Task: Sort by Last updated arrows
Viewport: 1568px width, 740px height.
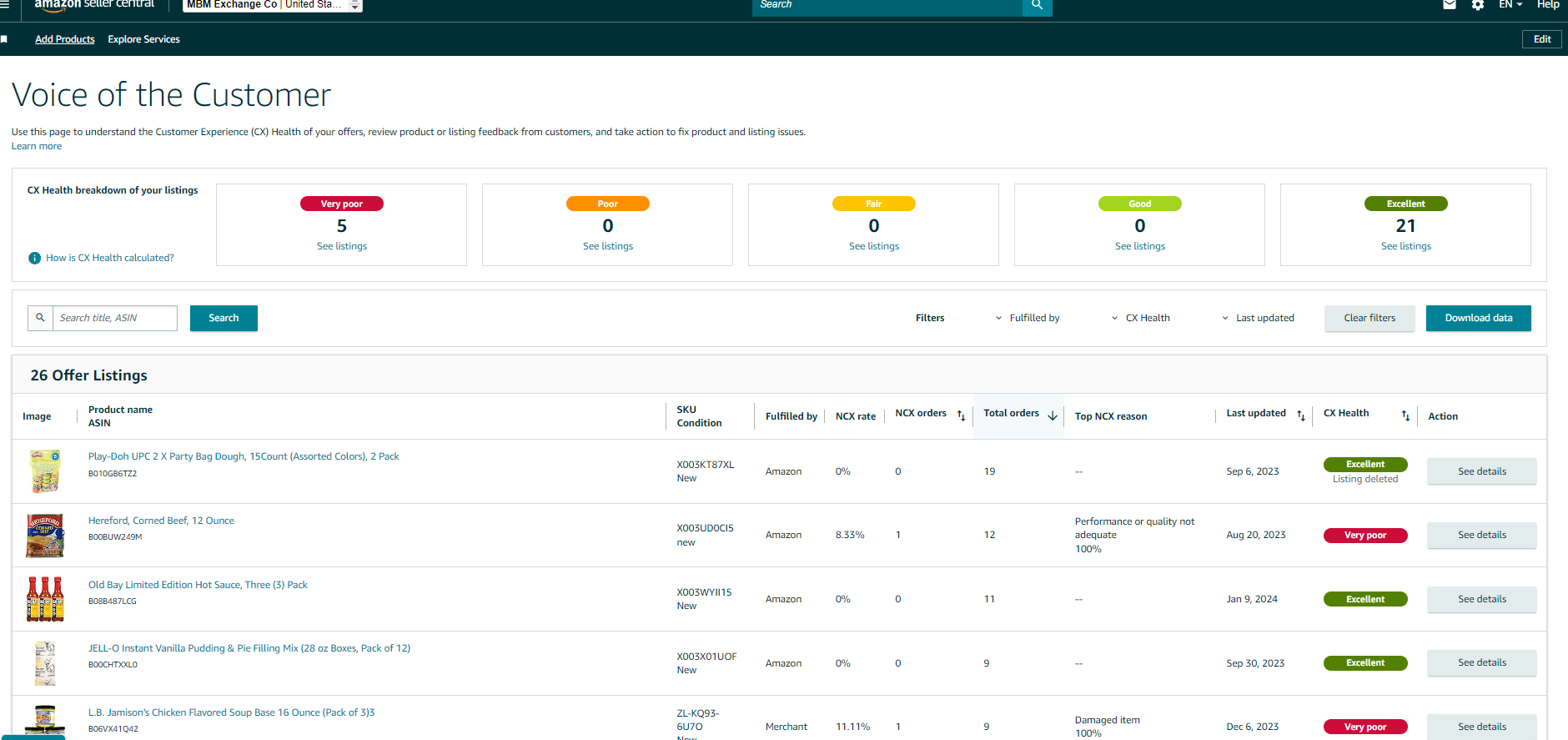Action: [1301, 415]
